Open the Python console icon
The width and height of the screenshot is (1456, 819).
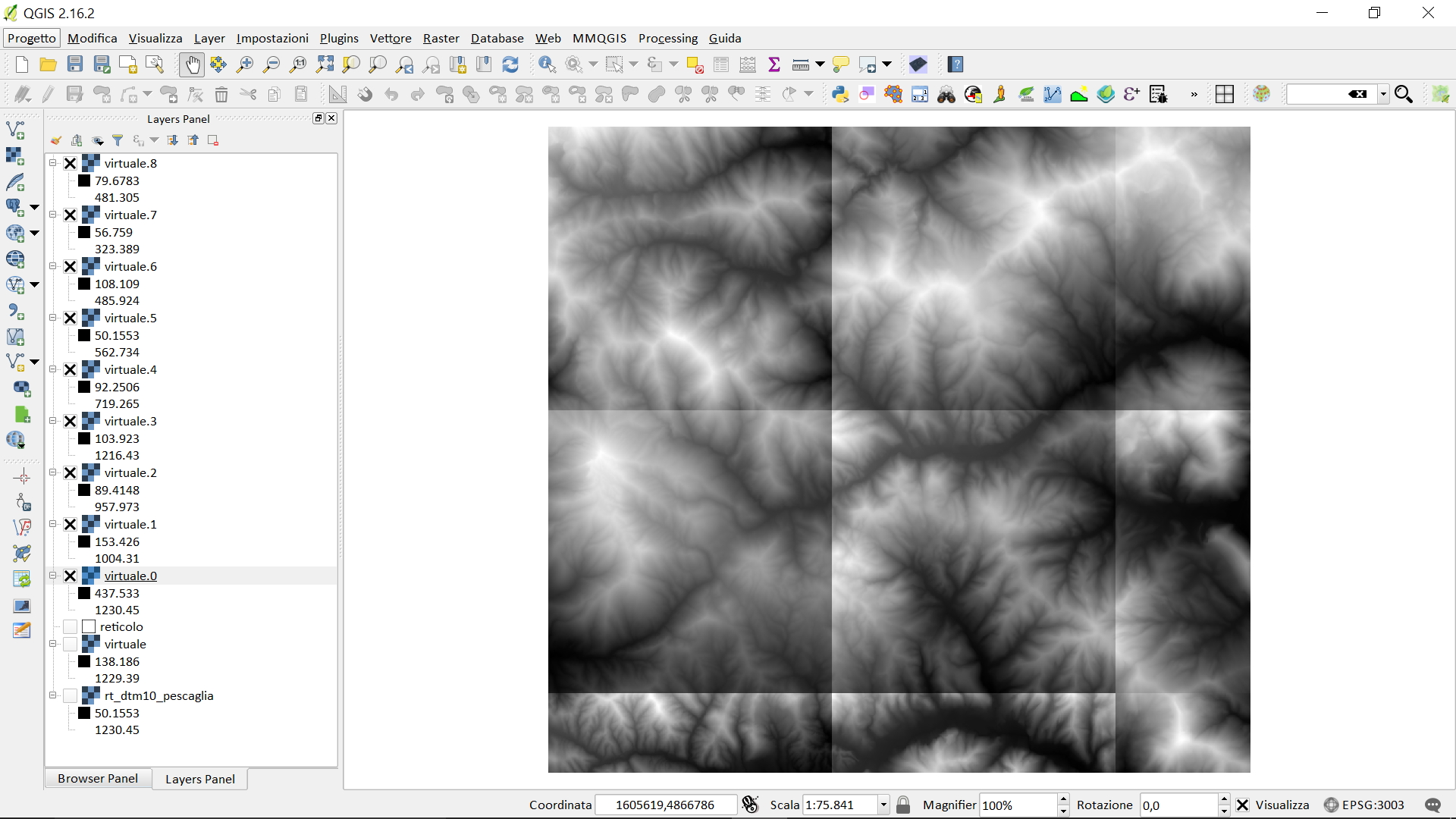pos(839,95)
